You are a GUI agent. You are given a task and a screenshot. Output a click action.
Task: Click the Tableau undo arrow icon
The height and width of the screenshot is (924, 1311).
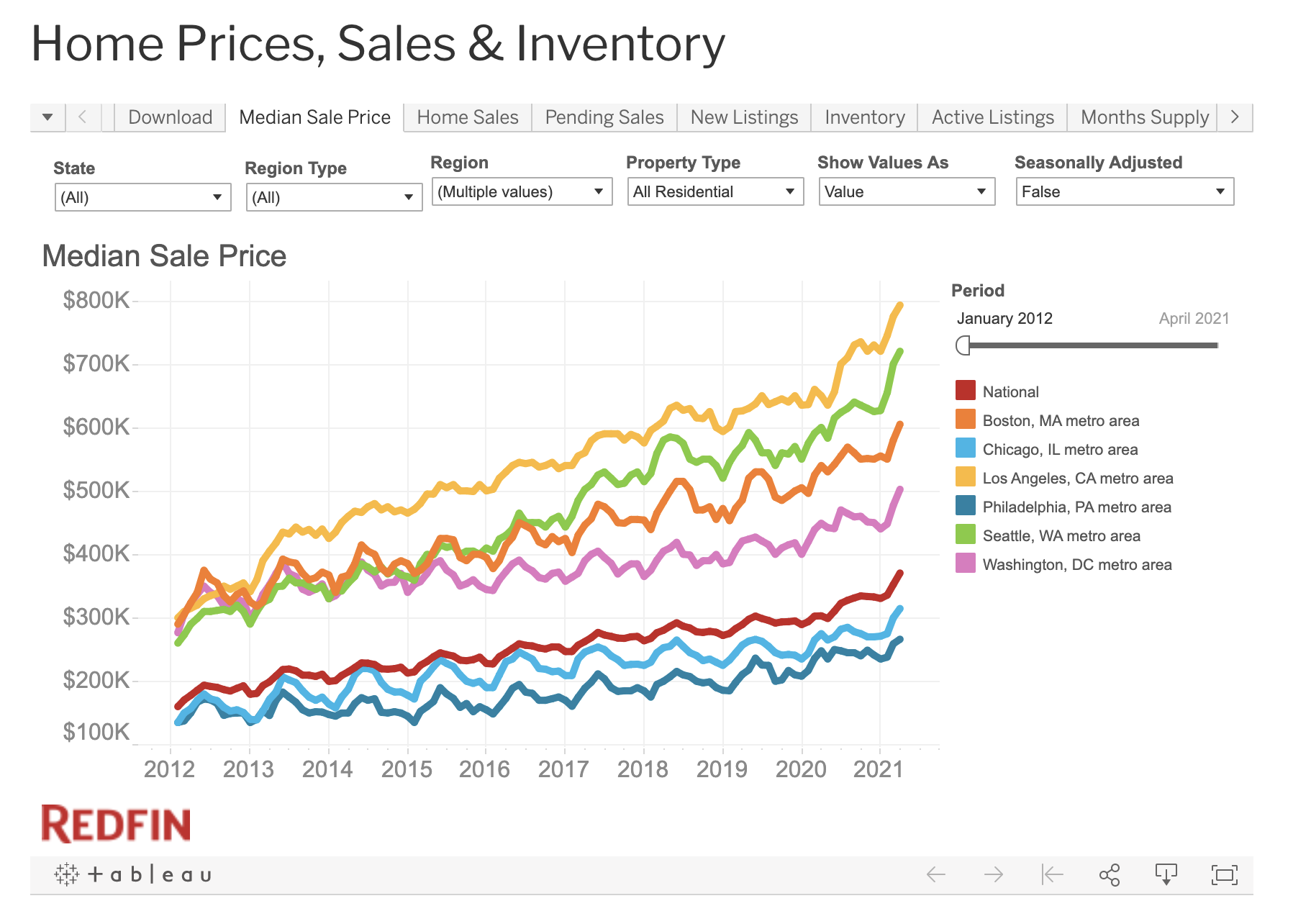[x=935, y=875]
